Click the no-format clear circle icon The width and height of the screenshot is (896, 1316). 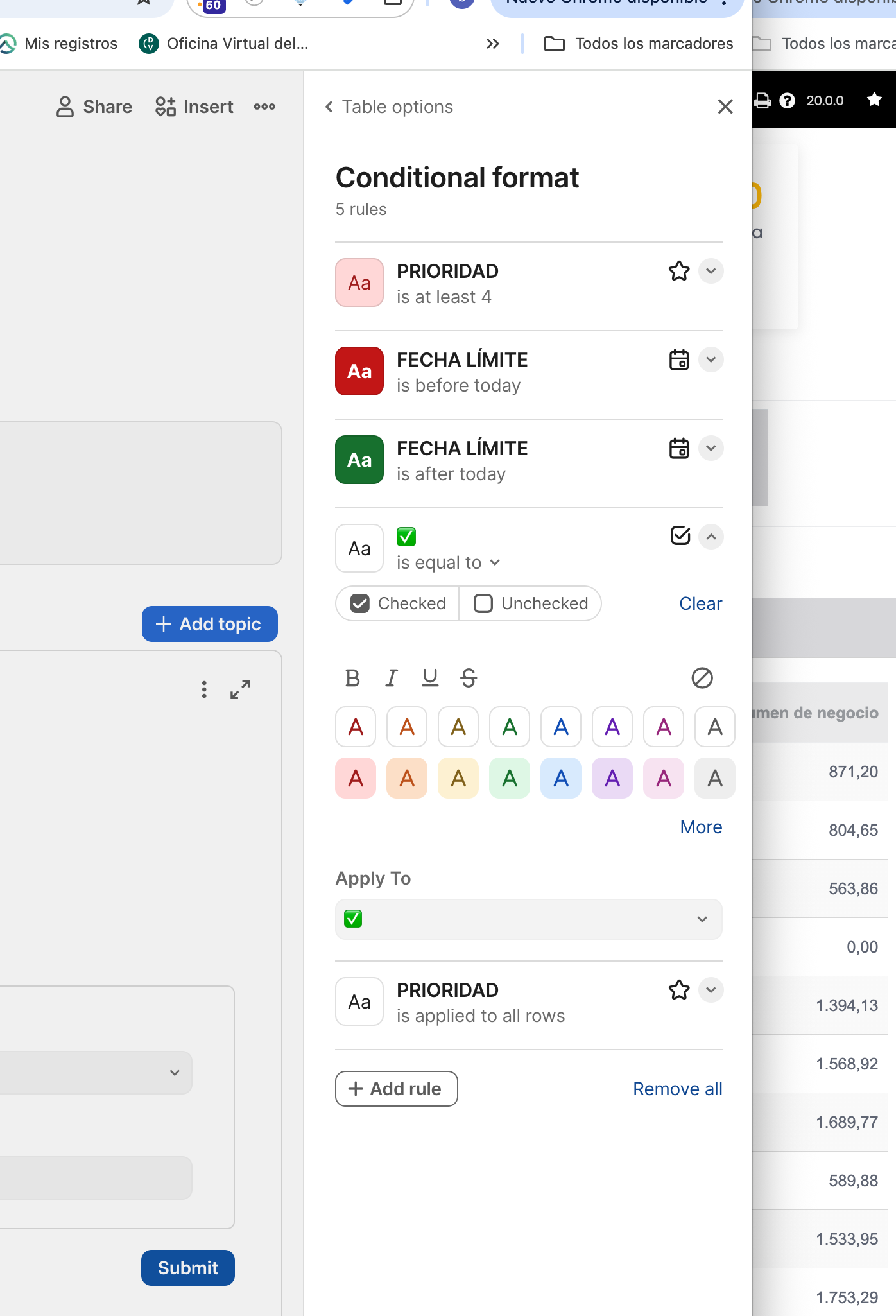point(702,678)
